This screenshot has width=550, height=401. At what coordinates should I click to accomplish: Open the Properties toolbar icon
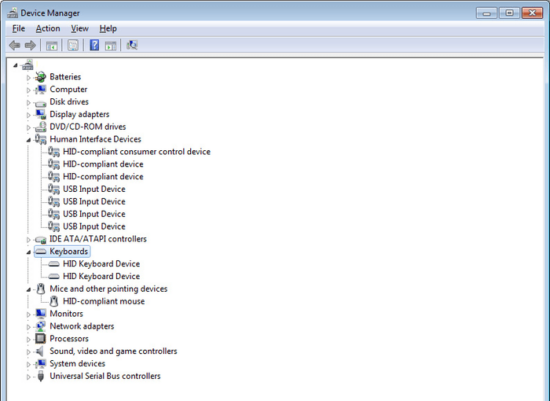[73, 45]
